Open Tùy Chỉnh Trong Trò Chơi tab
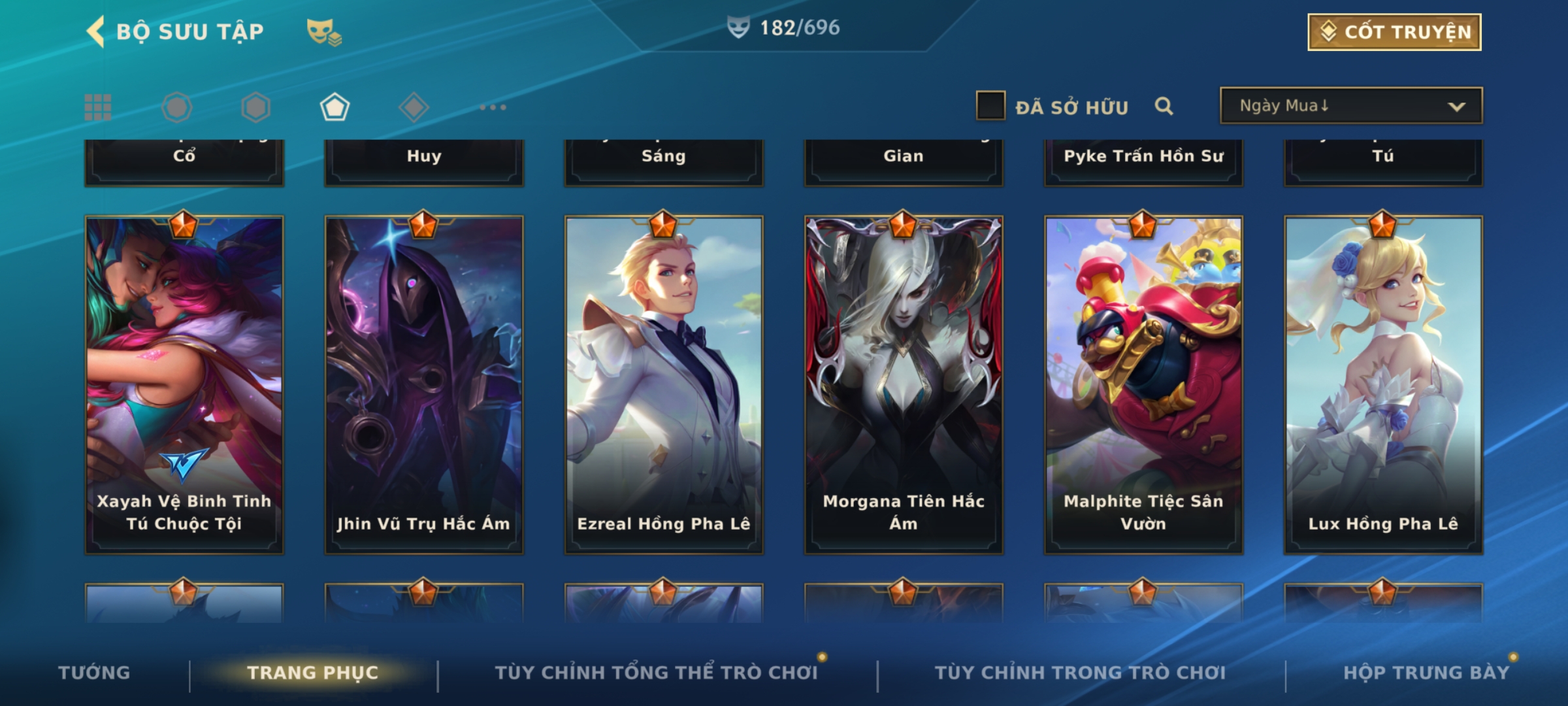 click(1080, 672)
